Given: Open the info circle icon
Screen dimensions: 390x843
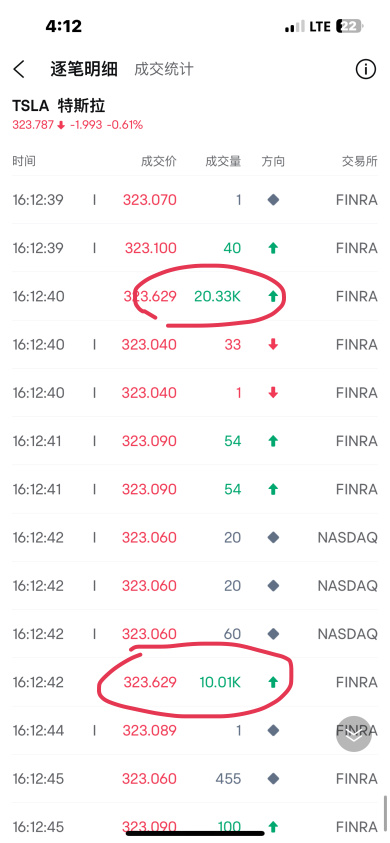Looking at the screenshot, I should pos(366,69).
